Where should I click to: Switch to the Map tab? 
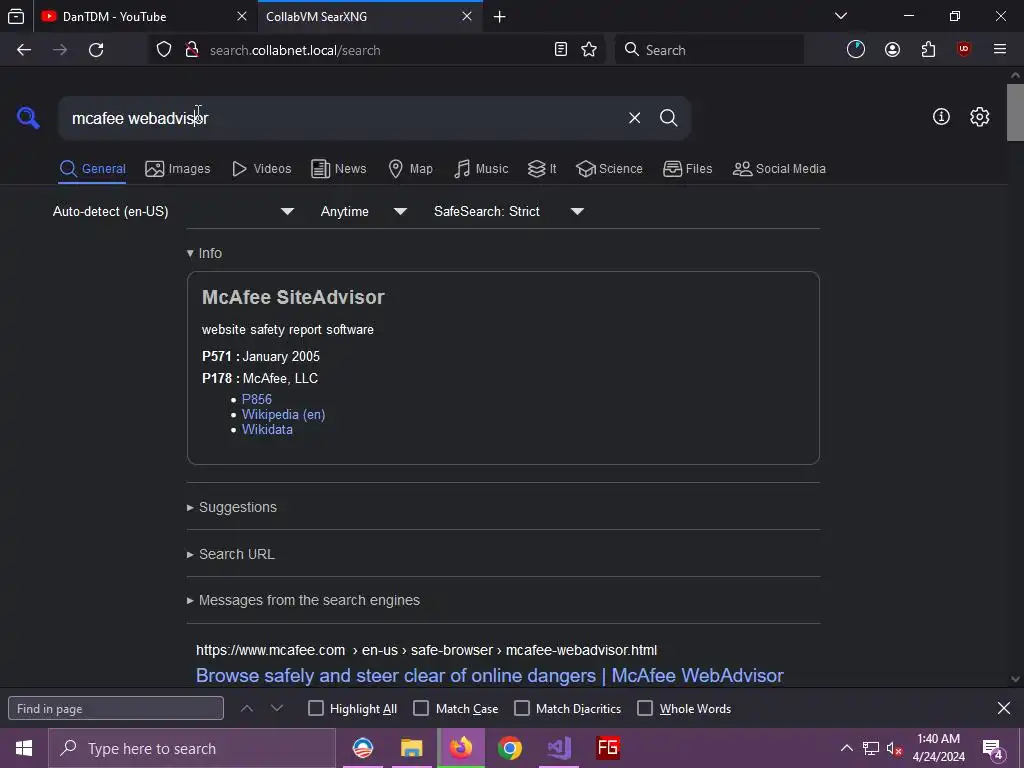pos(410,169)
